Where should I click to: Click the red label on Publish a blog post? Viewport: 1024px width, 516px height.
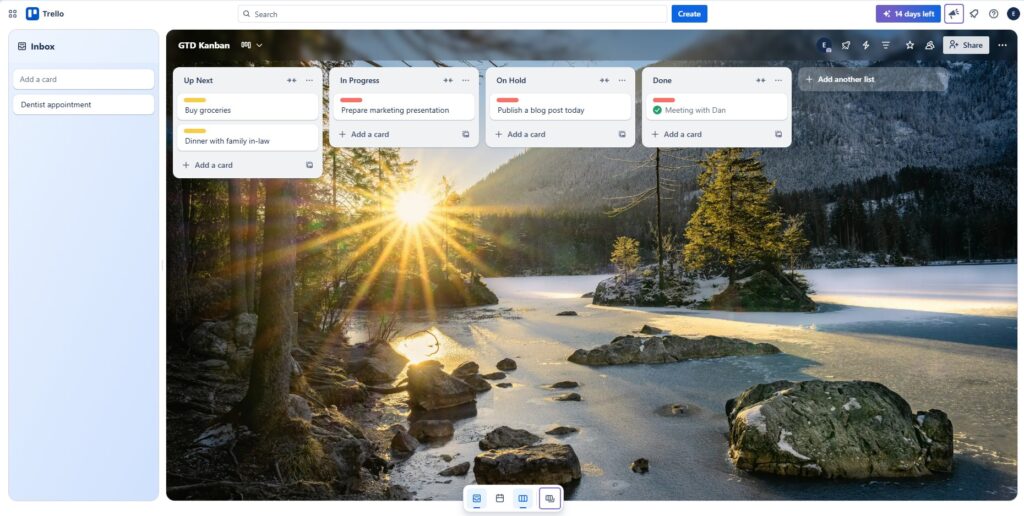[x=507, y=100]
